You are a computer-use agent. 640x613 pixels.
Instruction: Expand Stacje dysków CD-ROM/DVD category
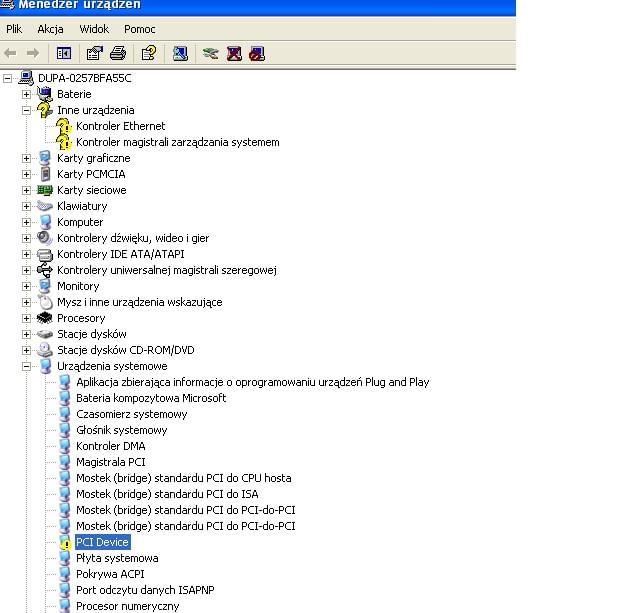tap(27, 350)
